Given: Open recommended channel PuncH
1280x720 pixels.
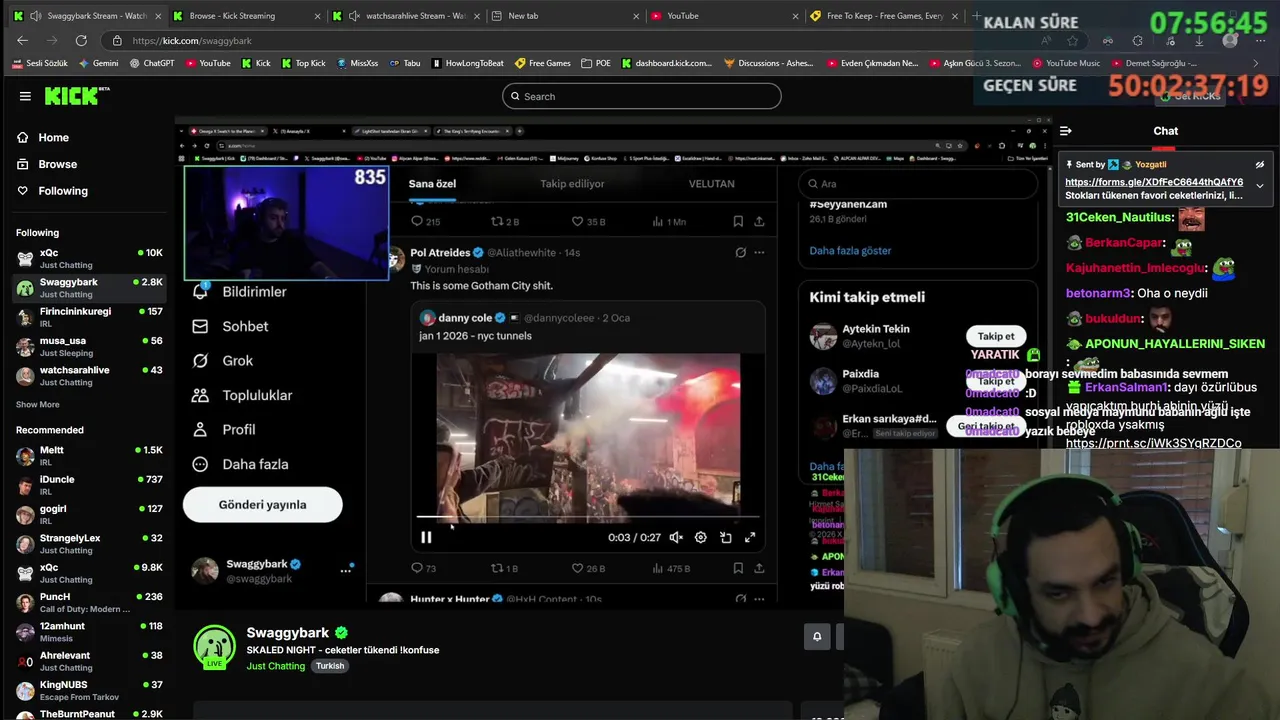Looking at the screenshot, I should (89, 602).
